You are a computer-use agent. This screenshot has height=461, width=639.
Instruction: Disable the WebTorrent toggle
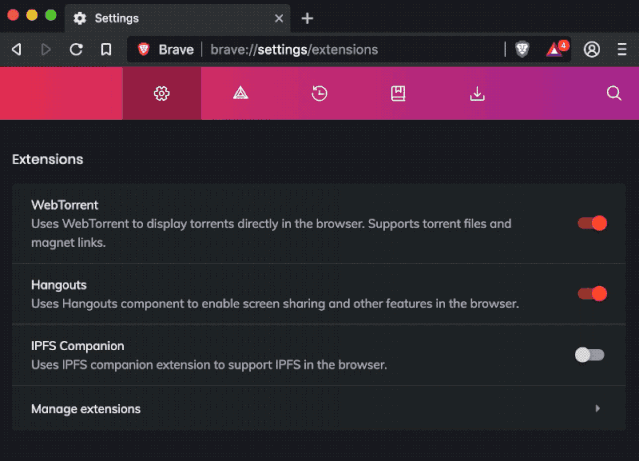point(592,223)
